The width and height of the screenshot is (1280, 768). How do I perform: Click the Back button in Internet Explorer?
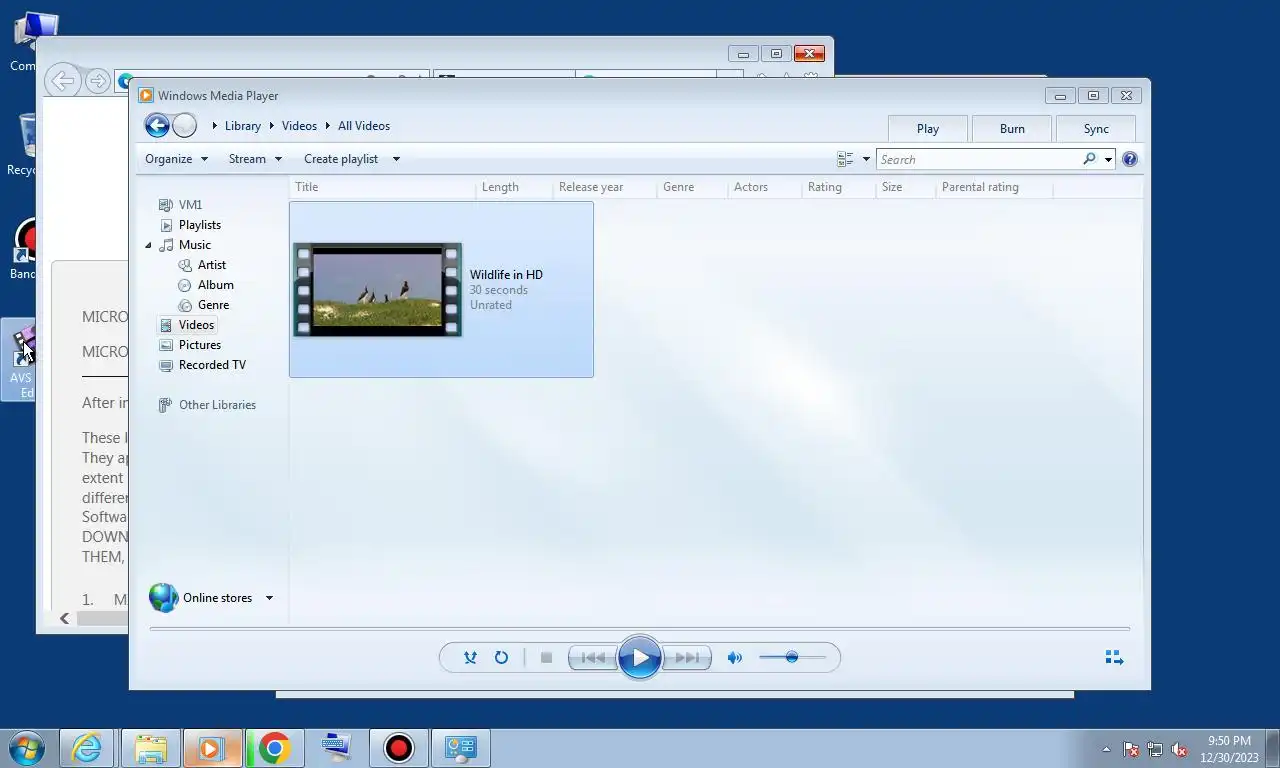pyautogui.click(x=62, y=81)
